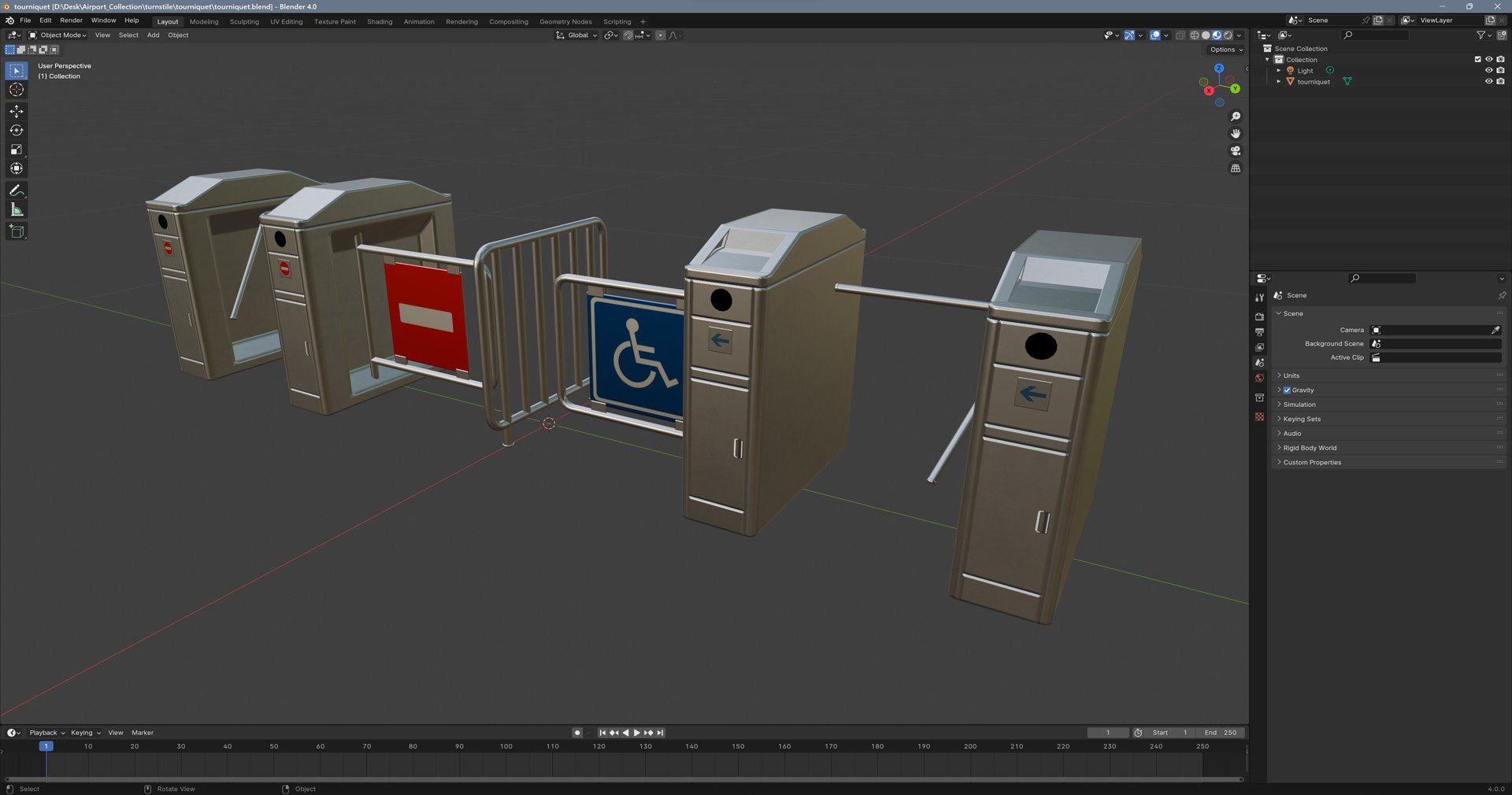The image size is (1512, 795).
Task: Select the Add Cube tool
Action: (17, 231)
